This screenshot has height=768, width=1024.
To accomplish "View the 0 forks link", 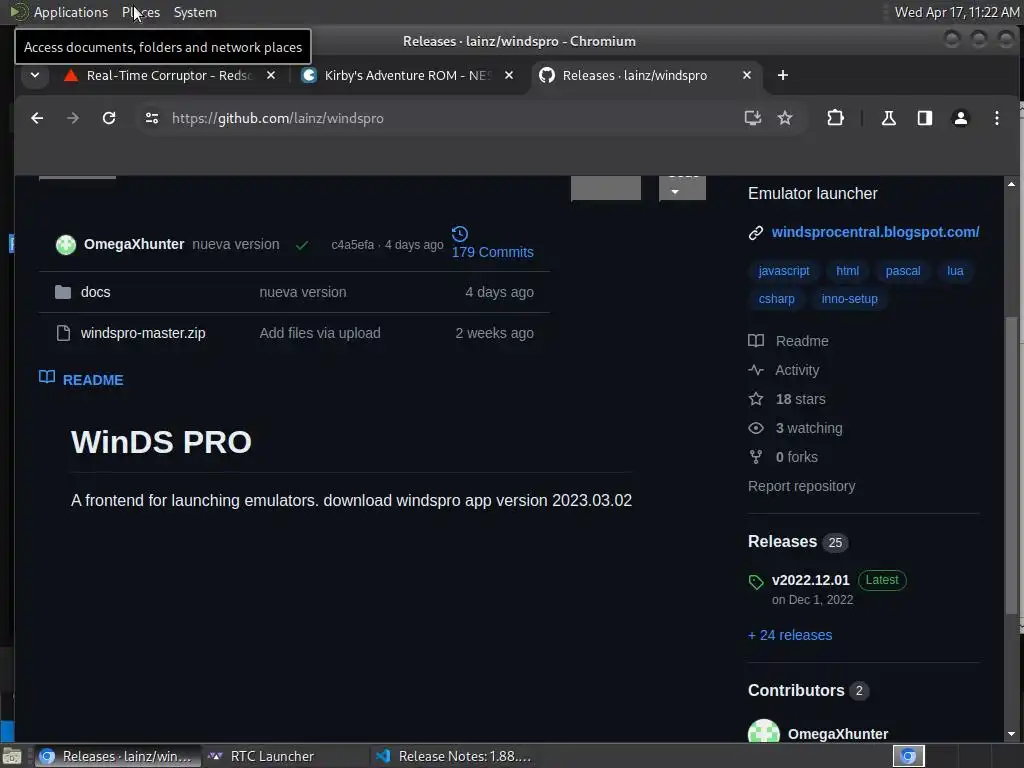I will point(783,457).
